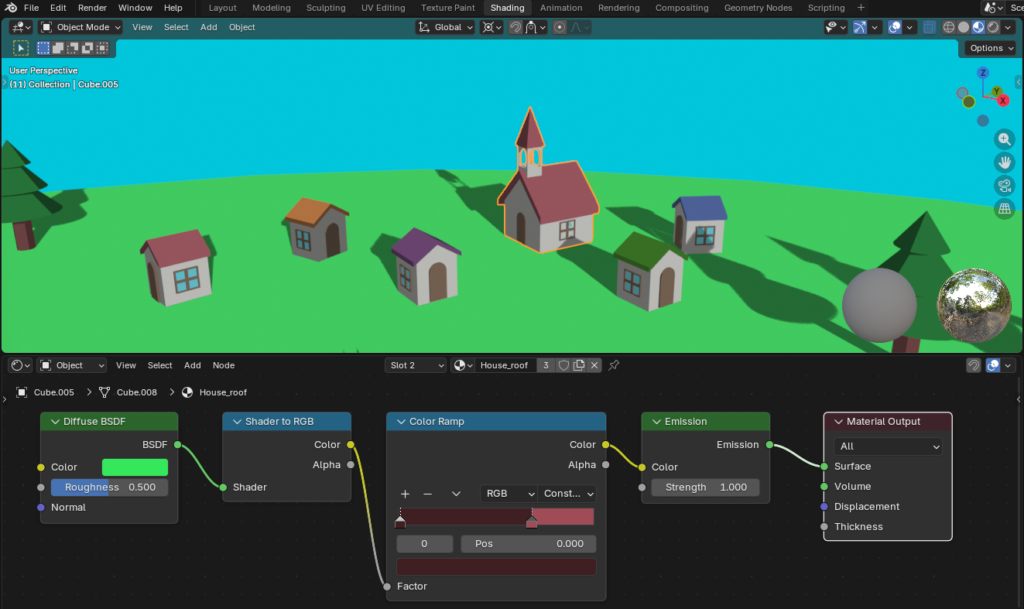Viewport: 1024px width, 609px height.
Task: Toggle node editor overlays button
Action: pyautogui.click(x=994, y=365)
